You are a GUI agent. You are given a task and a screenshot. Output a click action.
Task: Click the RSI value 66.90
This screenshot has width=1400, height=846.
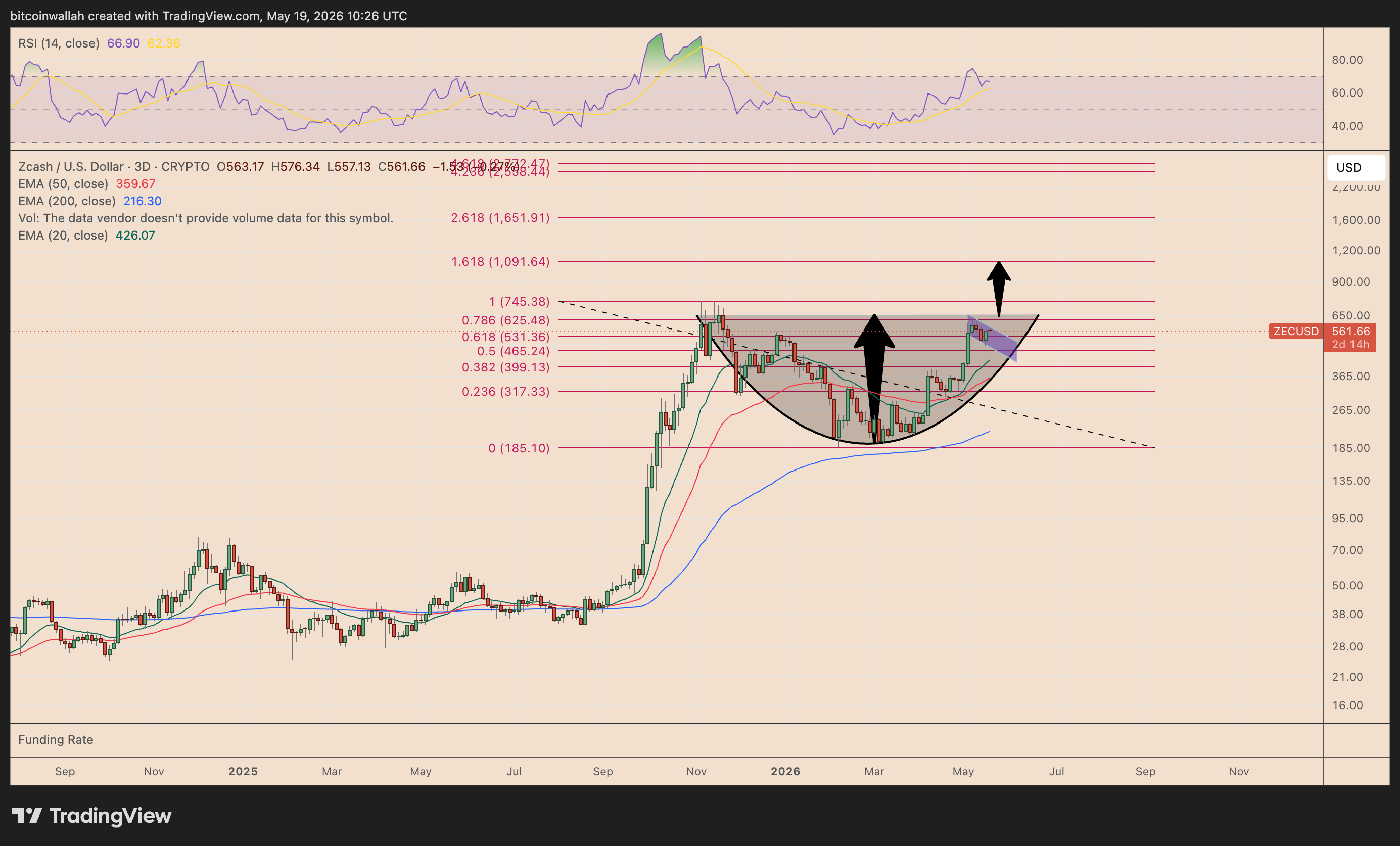(123, 43)
